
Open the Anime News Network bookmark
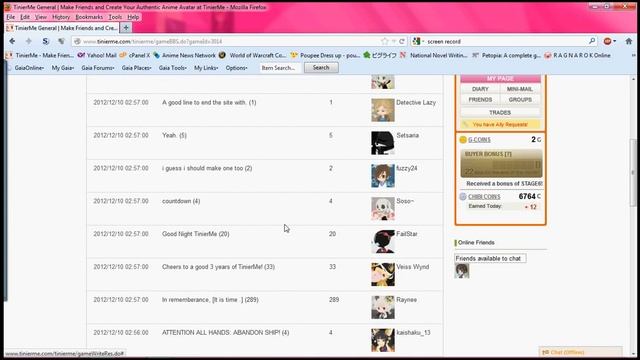[x=184, y=55]
